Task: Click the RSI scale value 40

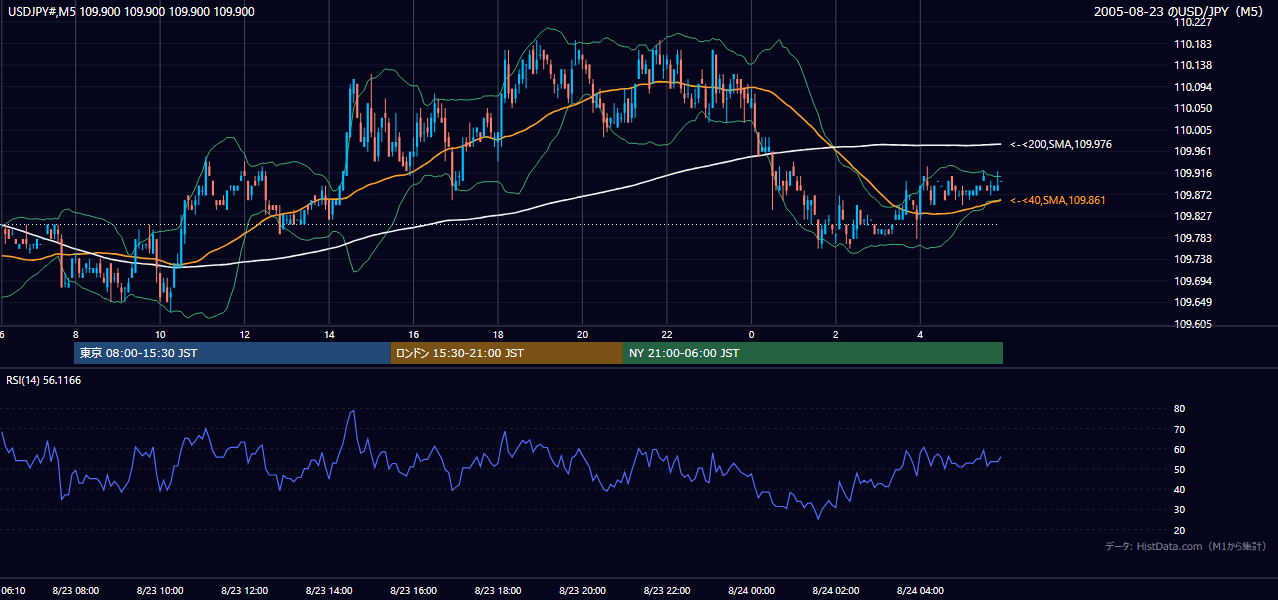Action: 1179,489
